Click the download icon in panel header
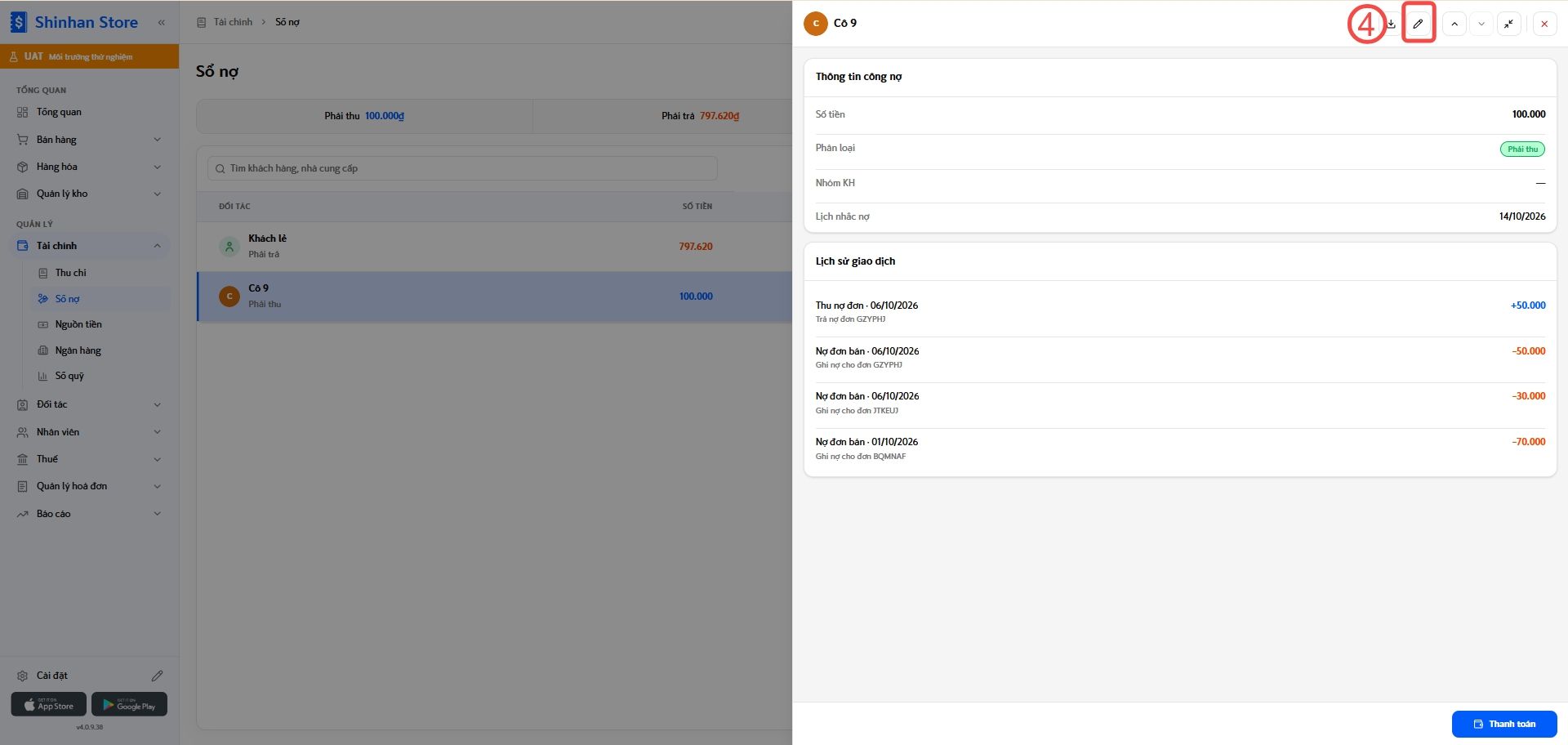The height and width of the screenshot is (745, 1568). (1391, 24)
